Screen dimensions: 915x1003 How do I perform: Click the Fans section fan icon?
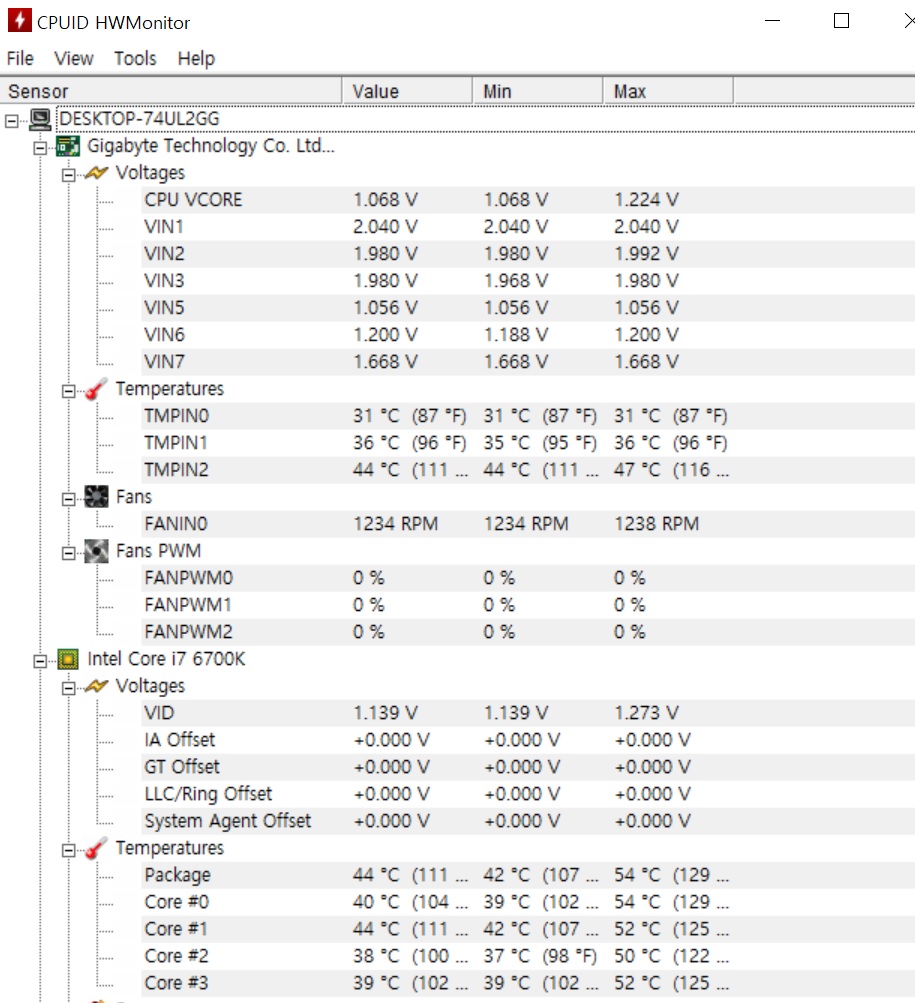[x=96, y=496]
